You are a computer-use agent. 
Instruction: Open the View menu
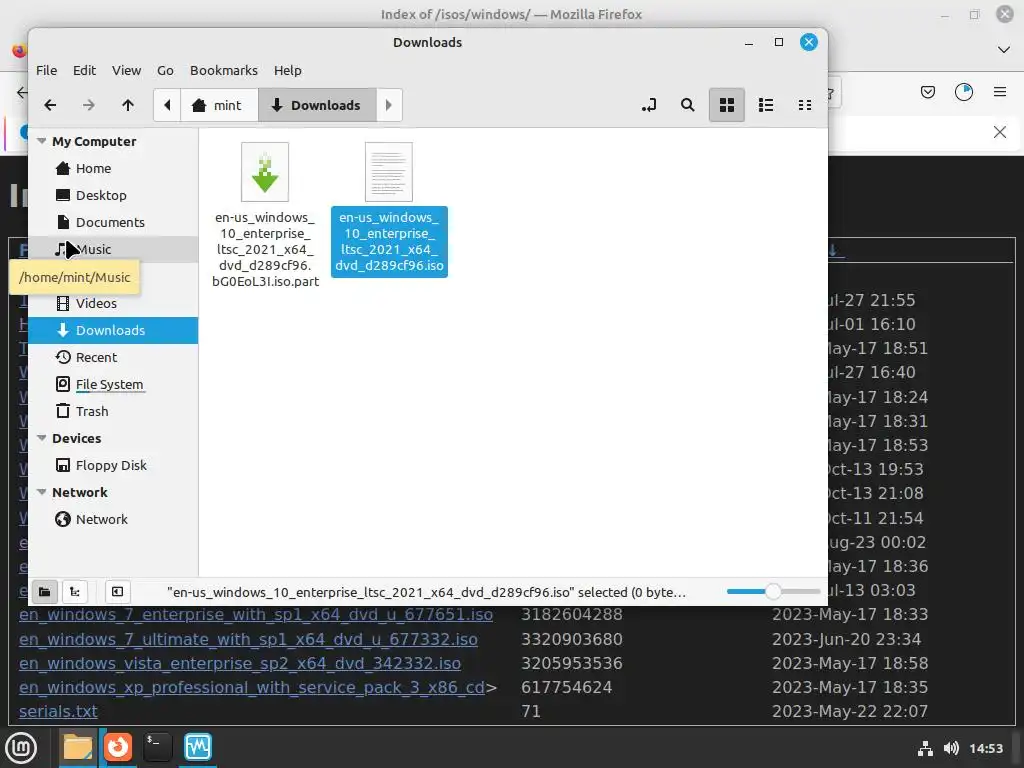pyautogui.click(x=126, y=71)
